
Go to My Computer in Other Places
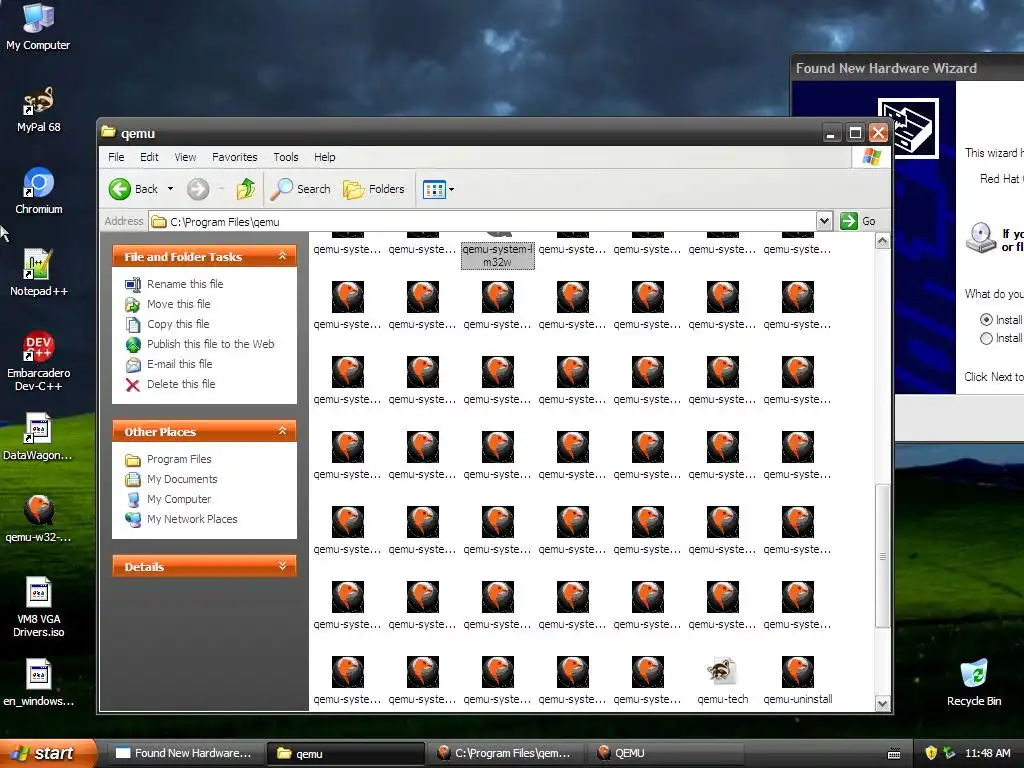pos(179,499)
